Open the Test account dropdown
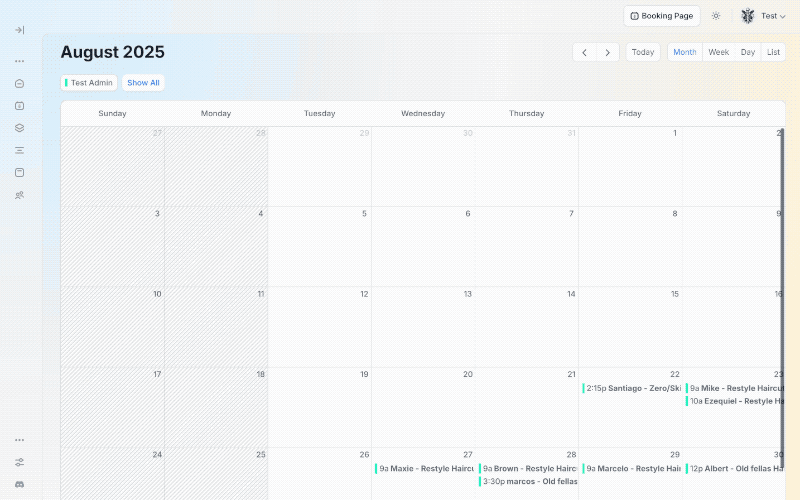The height and width of the screenshot is (500, 800). coord(773,16)
